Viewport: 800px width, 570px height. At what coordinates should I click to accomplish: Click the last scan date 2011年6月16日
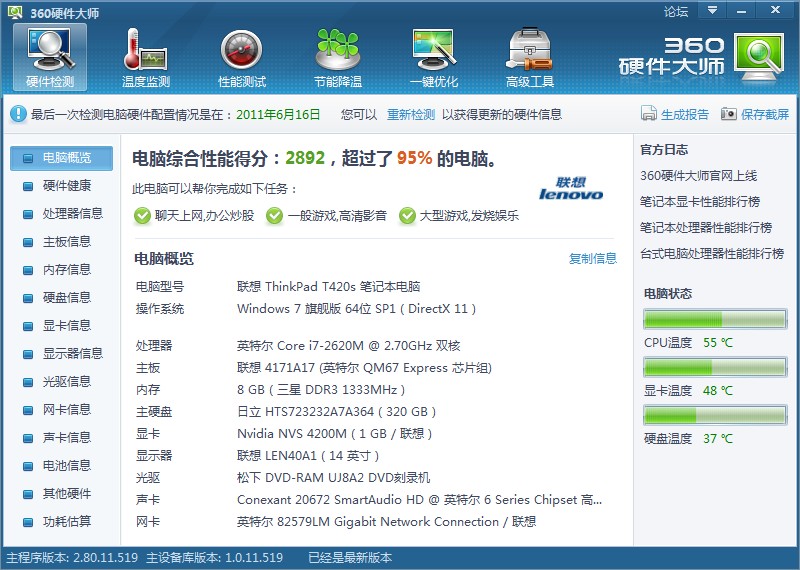[x=278, y=114]
